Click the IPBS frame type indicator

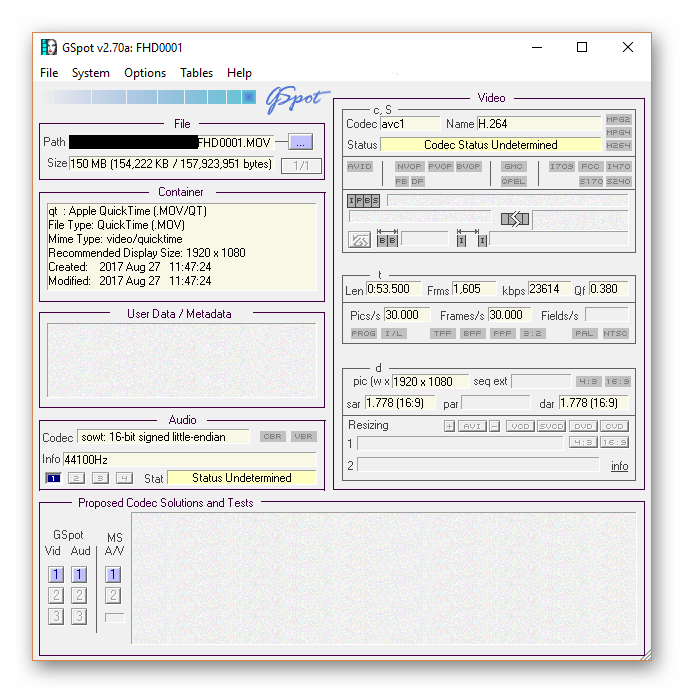[x=363, y=201]
